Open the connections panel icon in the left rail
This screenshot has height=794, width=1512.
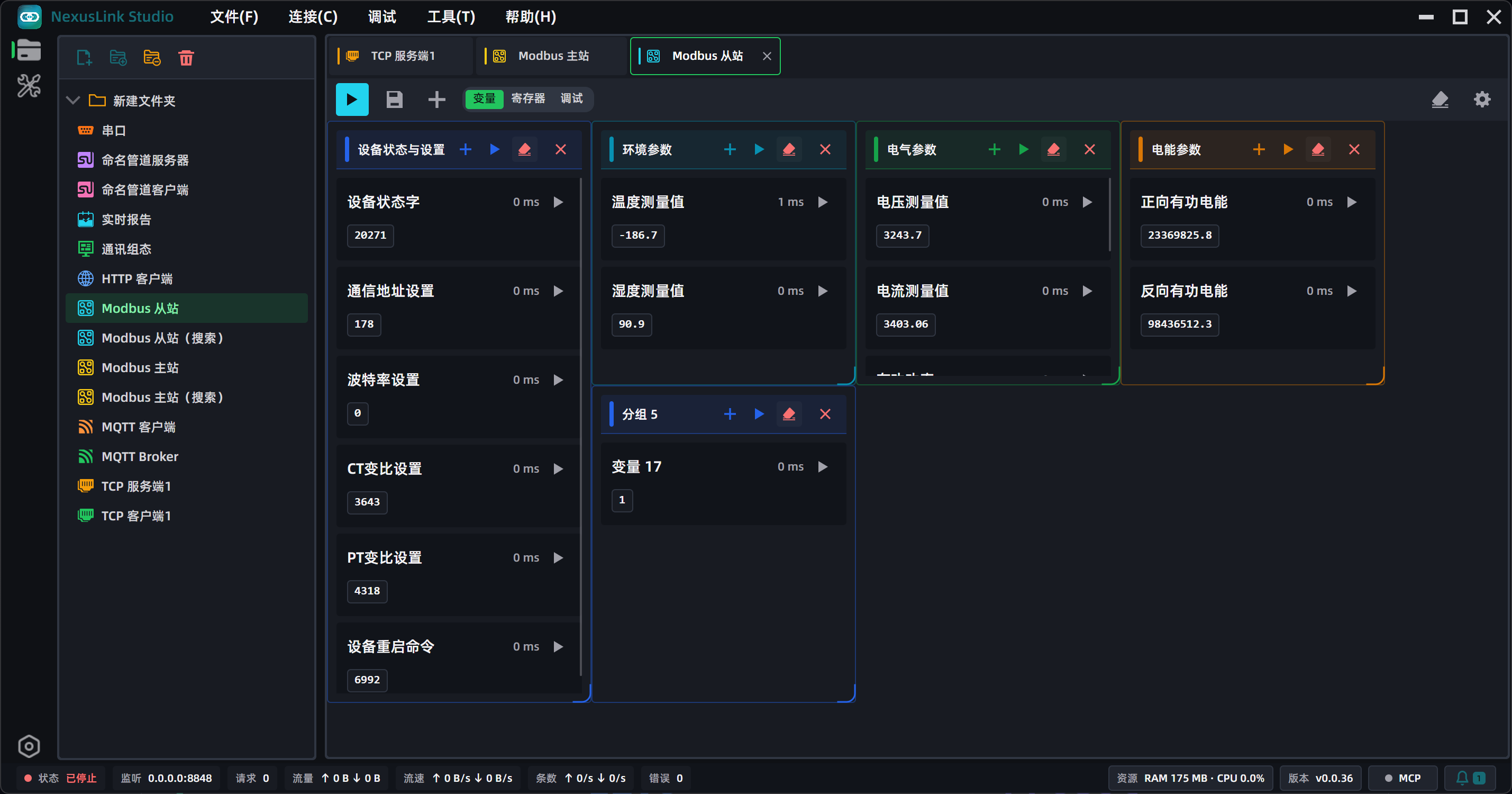coord(29,50)
